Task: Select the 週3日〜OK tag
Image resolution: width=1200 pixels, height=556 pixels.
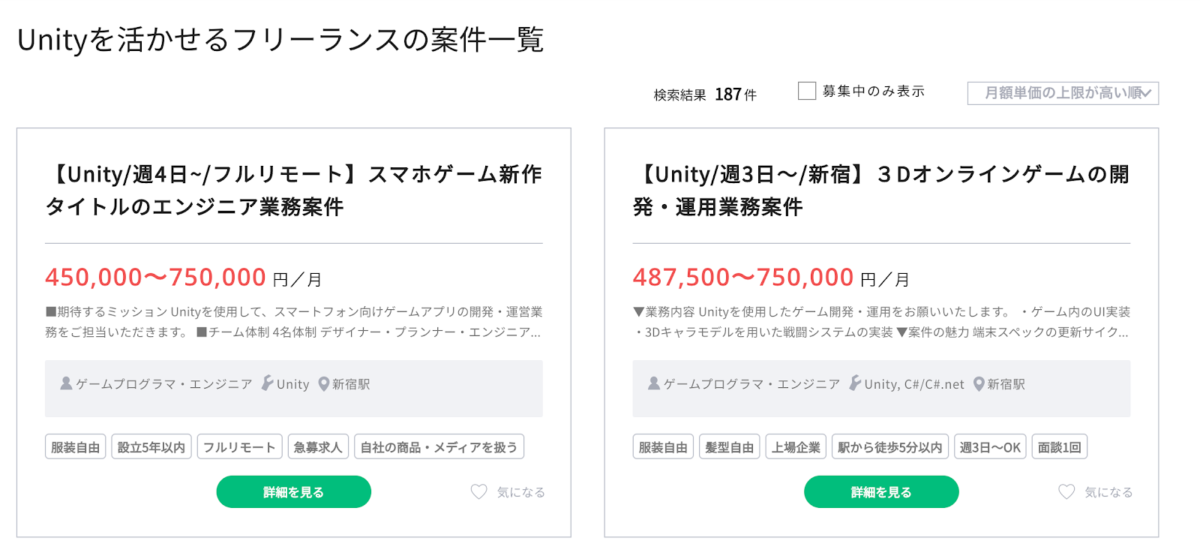Action: 989,447
